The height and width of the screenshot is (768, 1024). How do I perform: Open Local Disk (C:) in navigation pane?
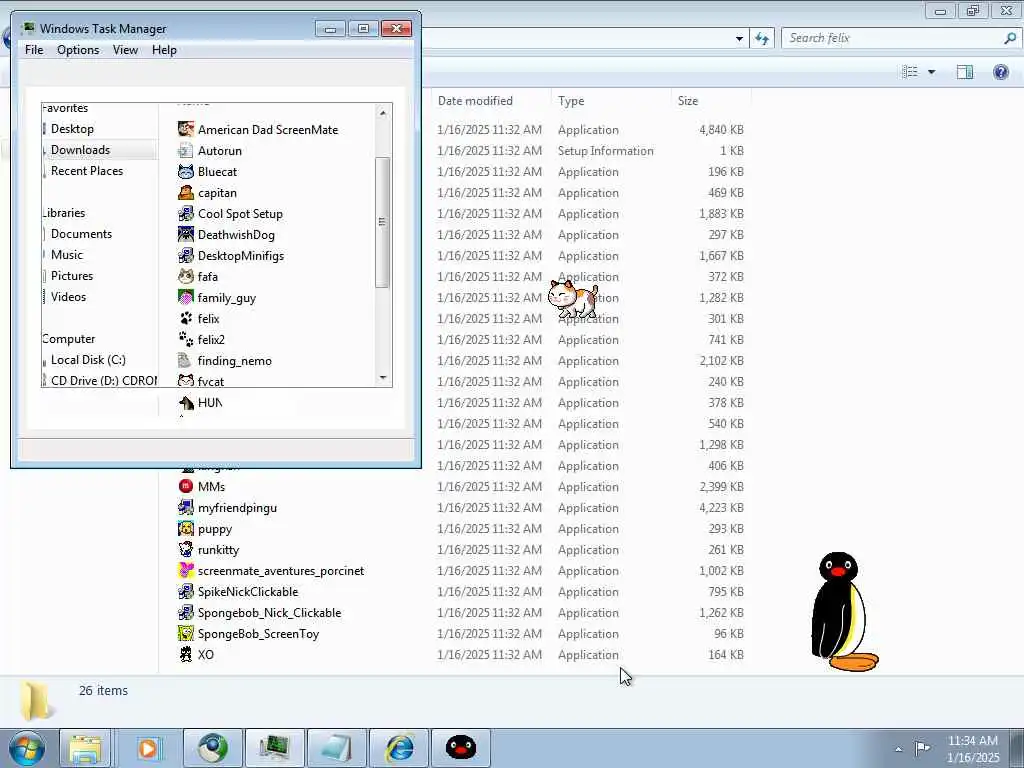coord(88,360)
